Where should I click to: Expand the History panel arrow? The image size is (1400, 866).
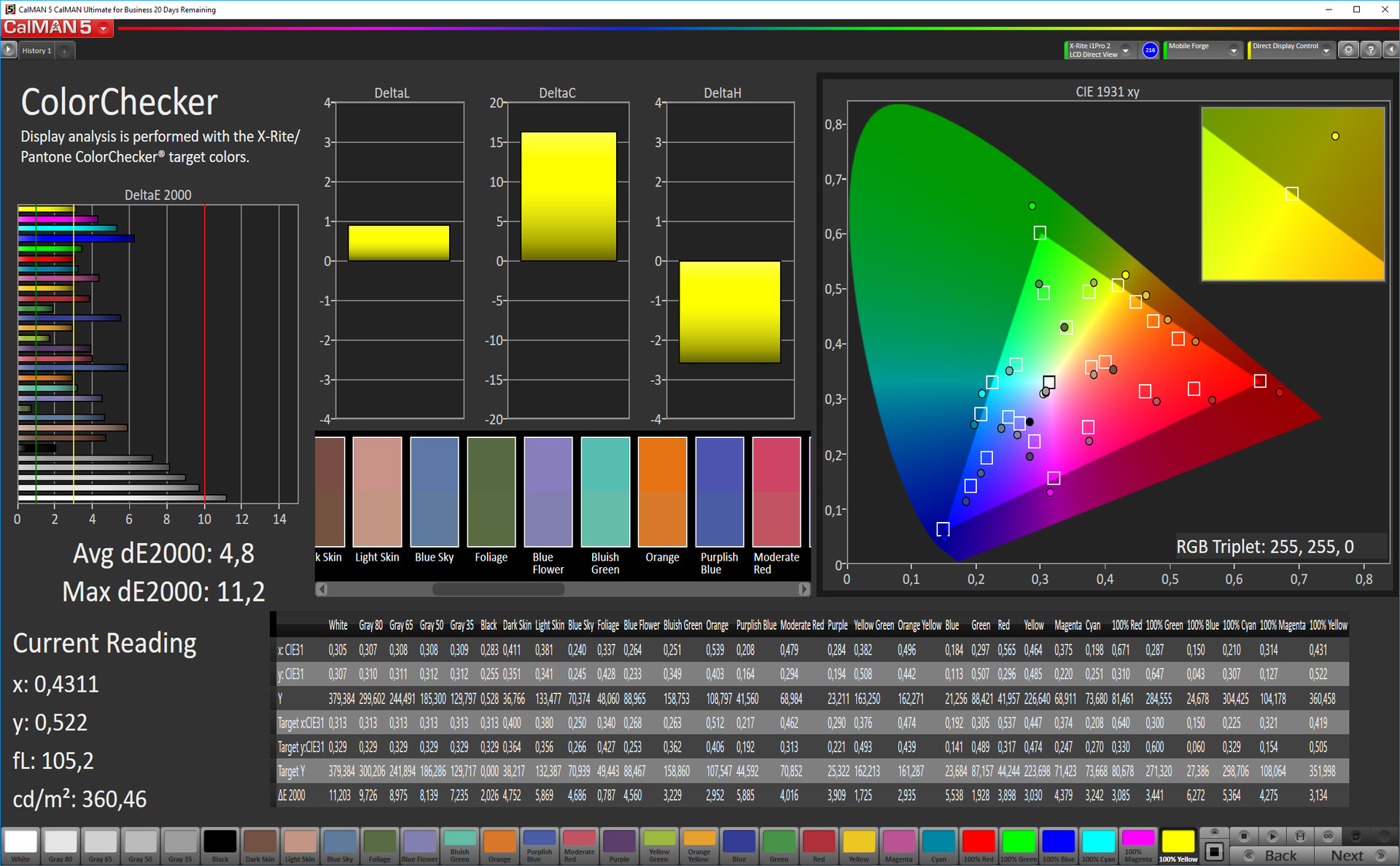(8, 50)
